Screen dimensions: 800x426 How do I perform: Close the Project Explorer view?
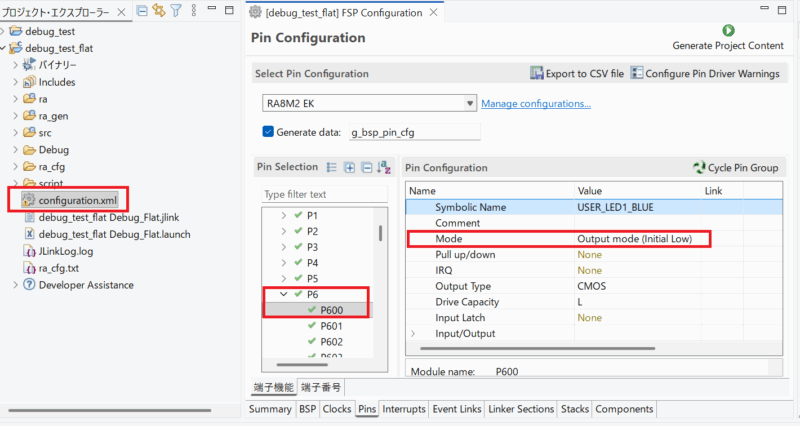[121, 12]
